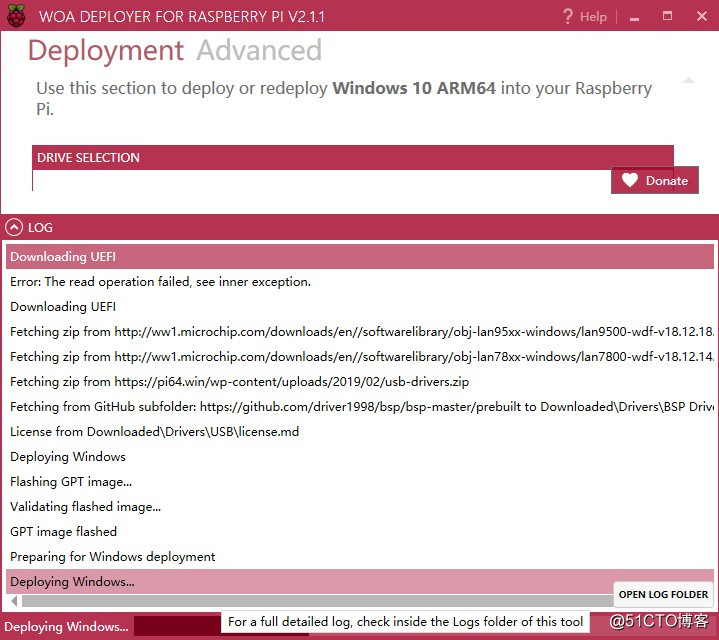The image size is (719, 640).
Task: Click the faint scroll-up arrow near description
Action: [x=688, y=81]
